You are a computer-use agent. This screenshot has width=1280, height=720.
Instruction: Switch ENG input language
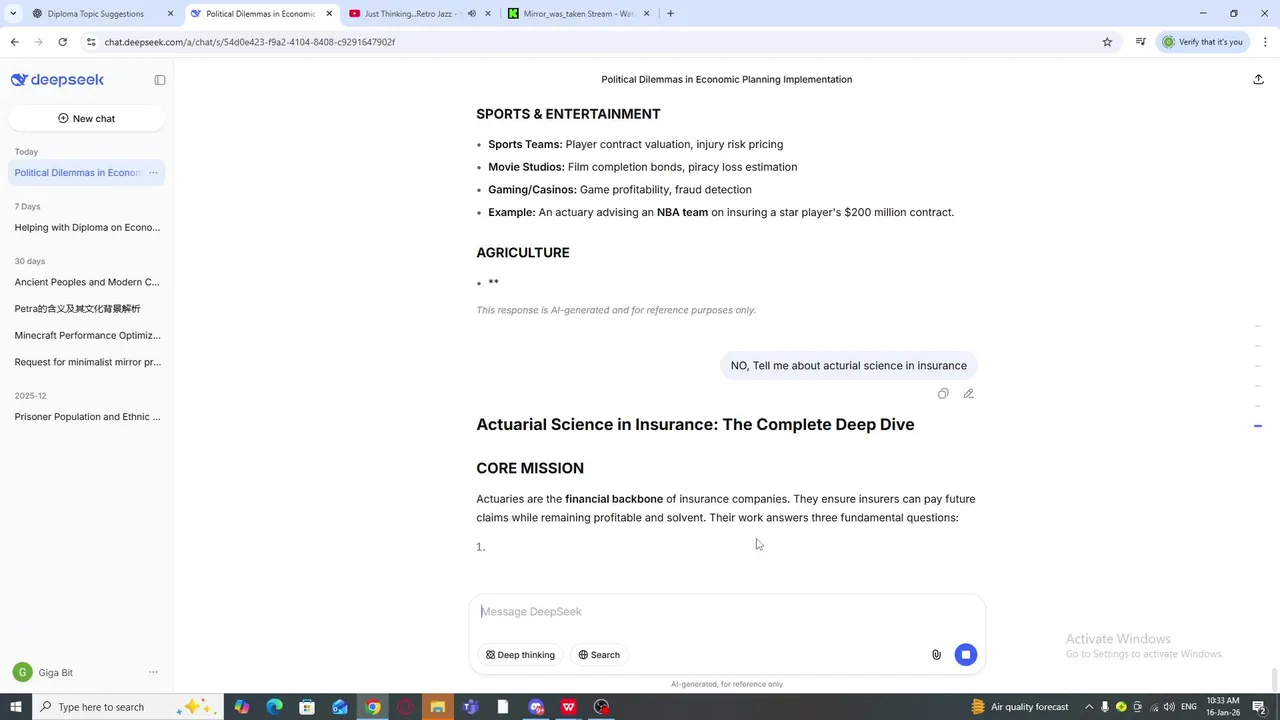(1189, 707)
